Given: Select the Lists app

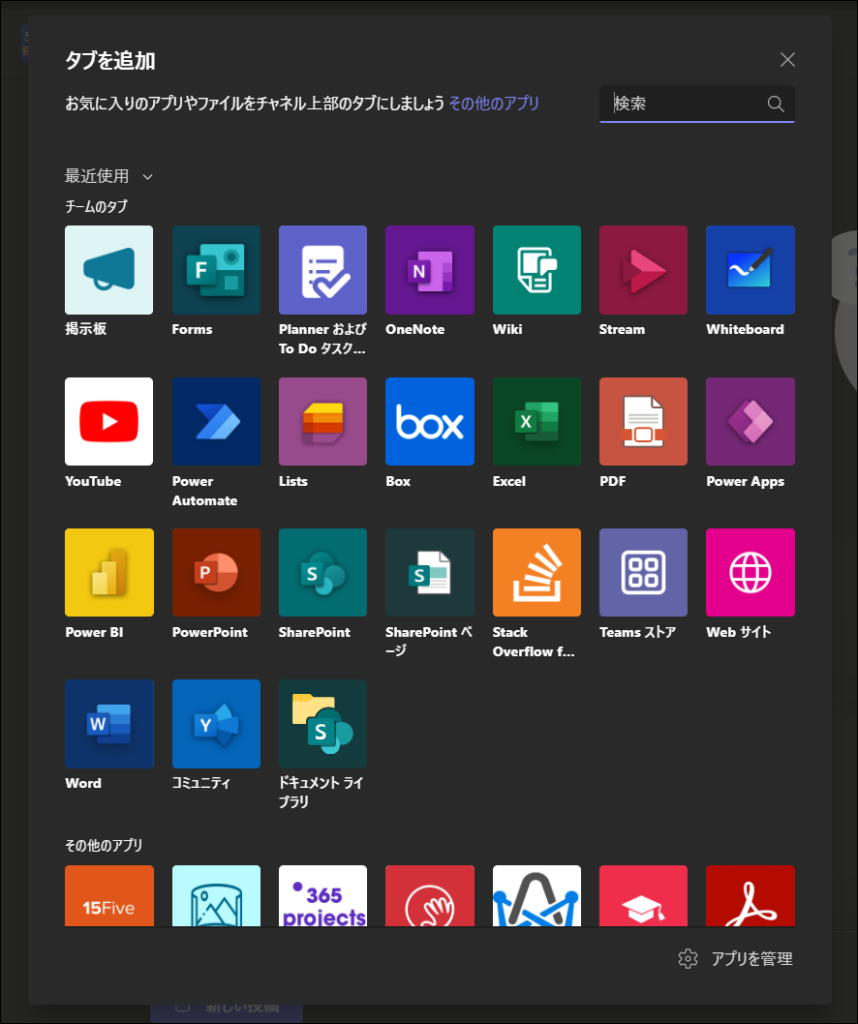Looking at the screenshot, I should (x=323, y=421).
